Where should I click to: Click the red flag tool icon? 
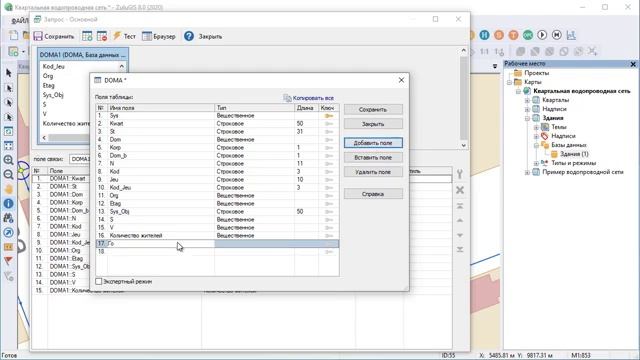click(9, 261)
